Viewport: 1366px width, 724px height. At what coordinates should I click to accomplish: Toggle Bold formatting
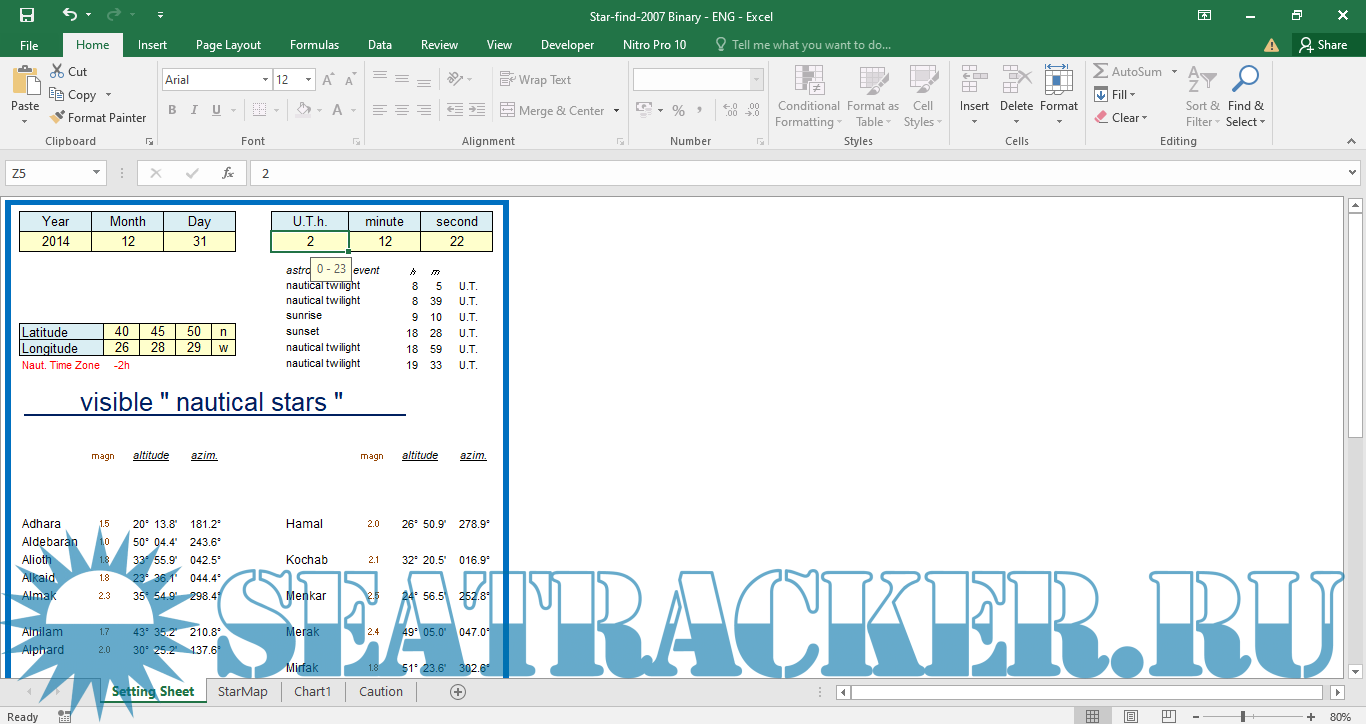click(x=173, y=110)
